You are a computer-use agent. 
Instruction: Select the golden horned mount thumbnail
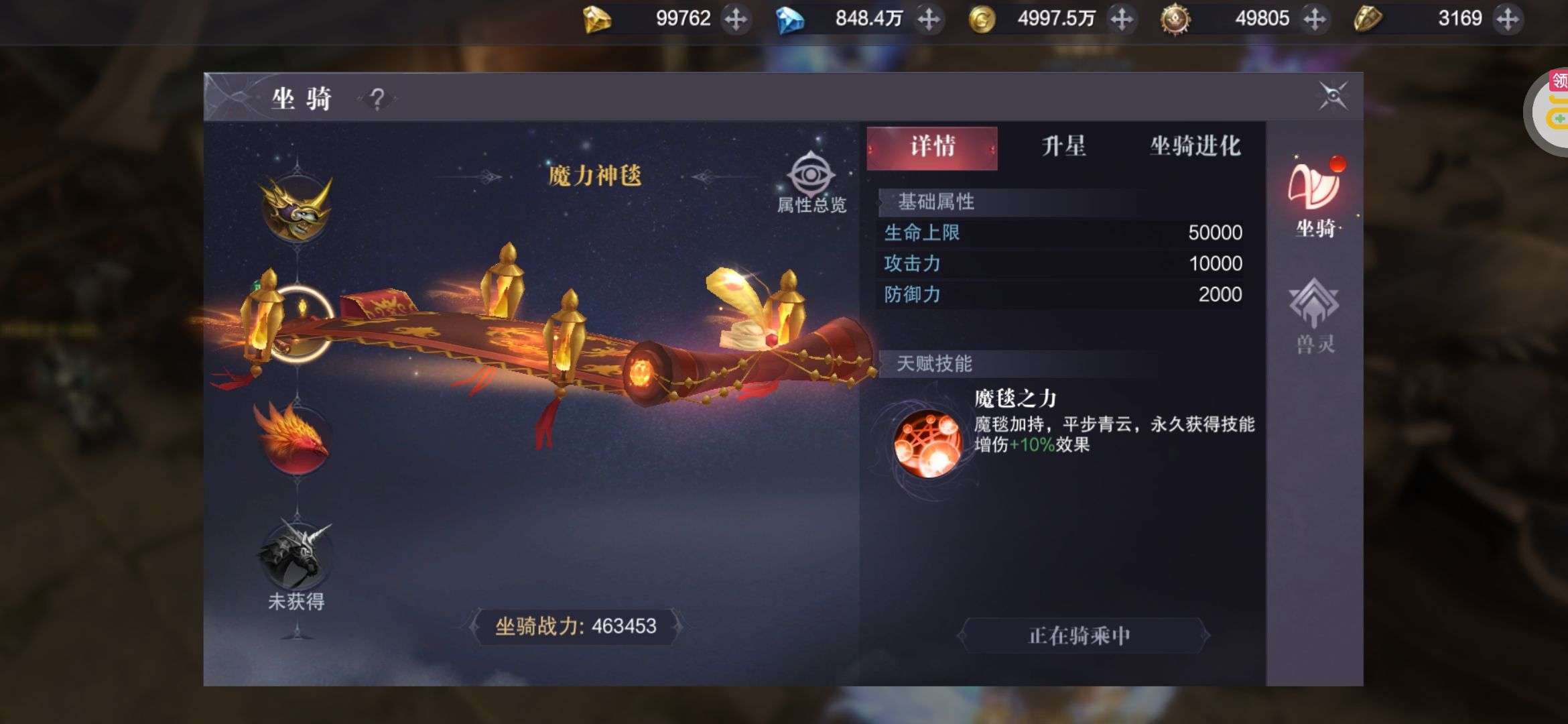tap(297, 206)
